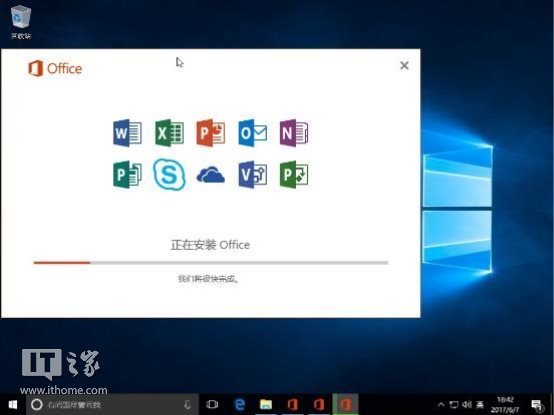The width and height of the screenshot is (554, 415).
Task: Click the Word icon in the installer
Action: click(127, 133)
